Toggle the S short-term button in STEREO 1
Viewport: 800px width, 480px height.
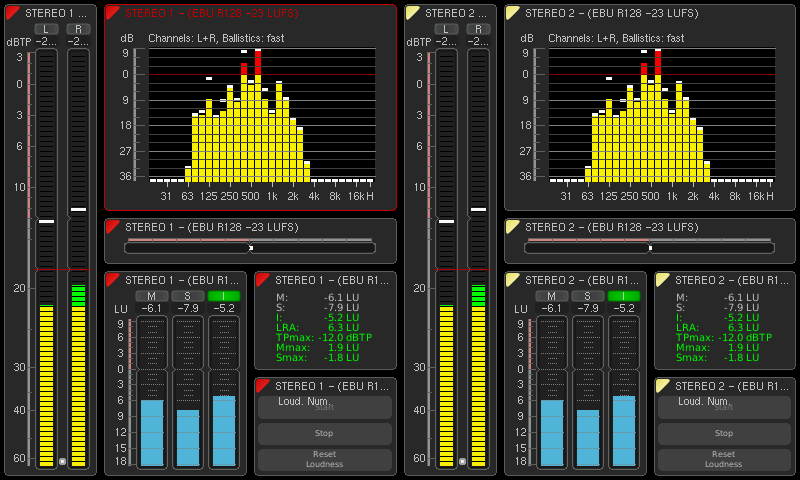[x=187, y=296]
